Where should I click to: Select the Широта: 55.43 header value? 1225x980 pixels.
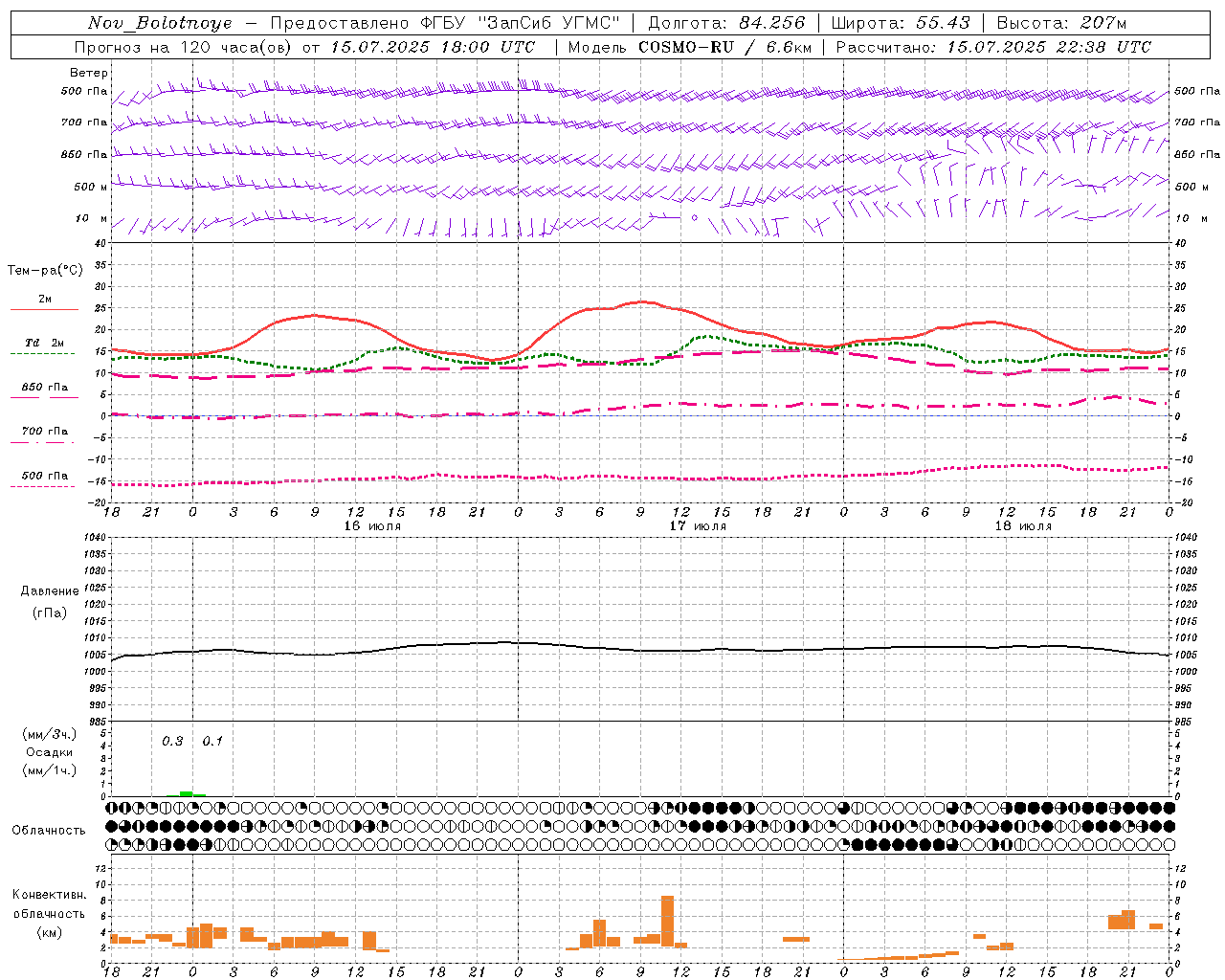click(900, 23)
